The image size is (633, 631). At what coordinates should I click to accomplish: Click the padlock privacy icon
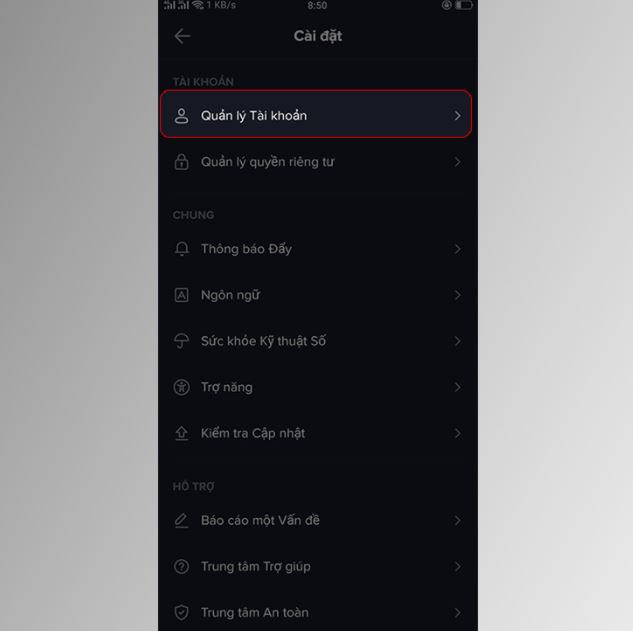181,162
